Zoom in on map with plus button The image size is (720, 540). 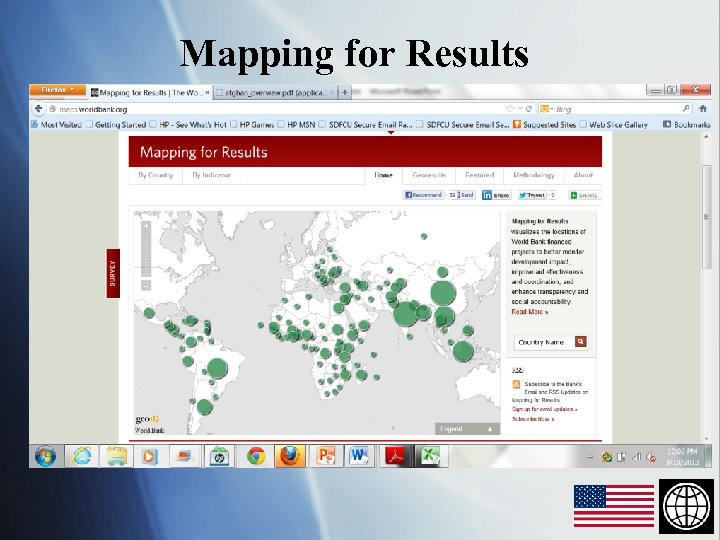(x=146, y=226)
